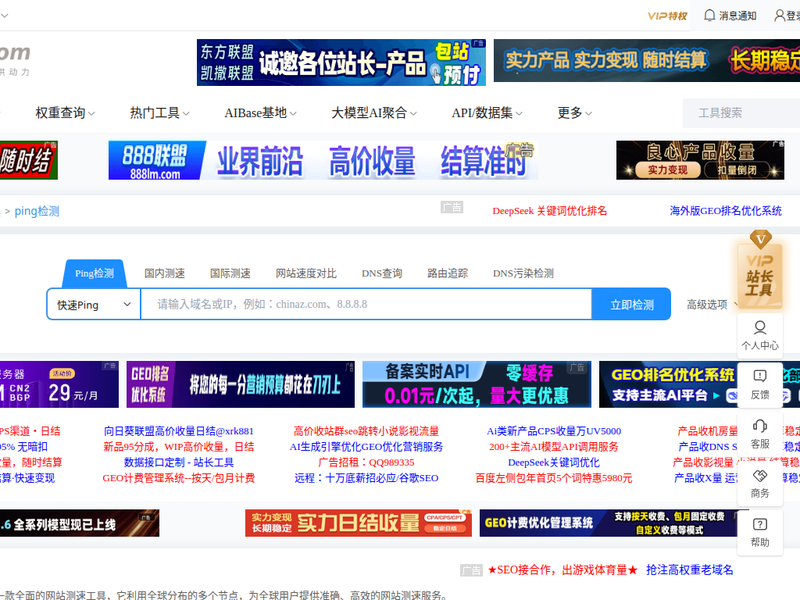The width and height of the screenshot is (800, 600).
Task: Expand 高级选项 advanced options
Action: click(x=712, y=305)
